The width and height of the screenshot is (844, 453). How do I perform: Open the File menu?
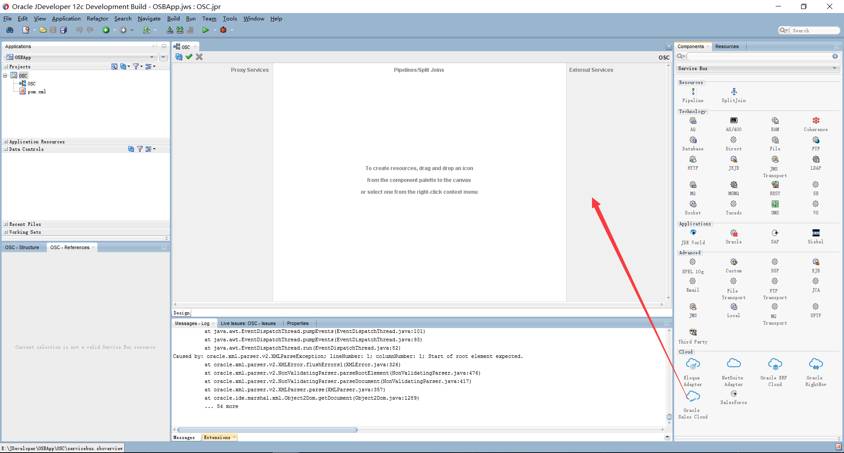[x=8, y=19]
